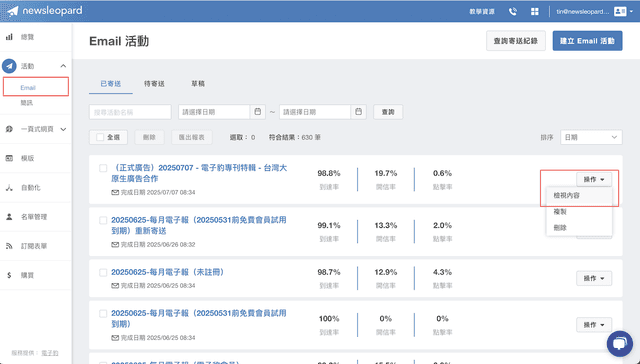Open the 20250625 重新寄送 campaign link
This screenshot has width=640, height=364.
199,225
